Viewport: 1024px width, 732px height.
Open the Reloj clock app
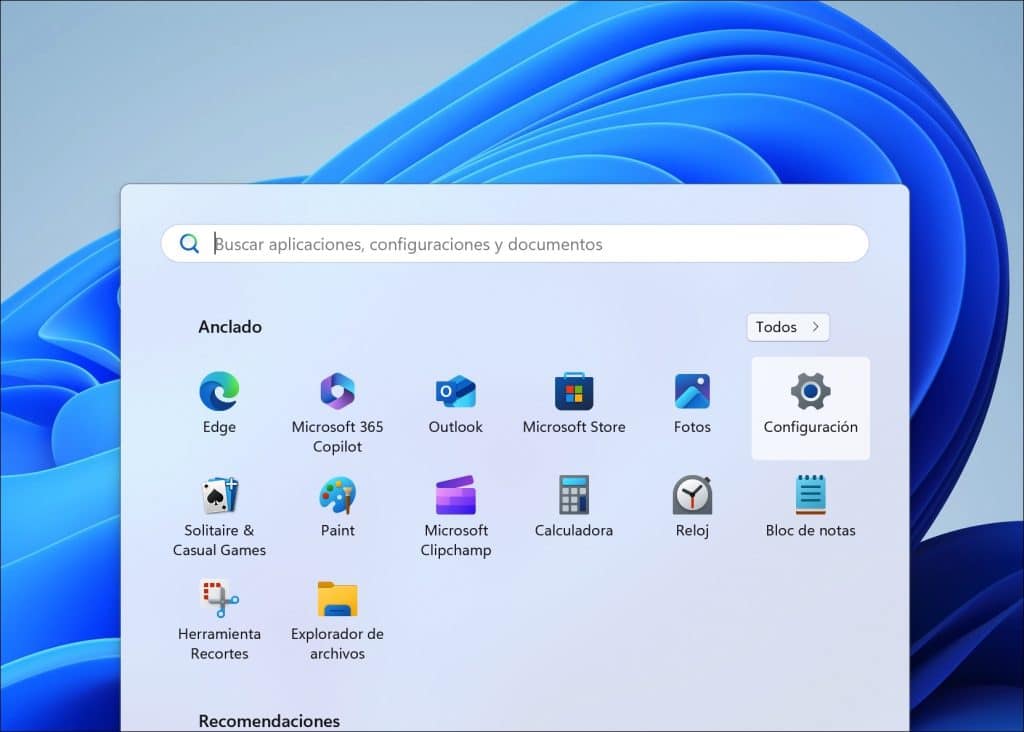[x=692, y=508]
